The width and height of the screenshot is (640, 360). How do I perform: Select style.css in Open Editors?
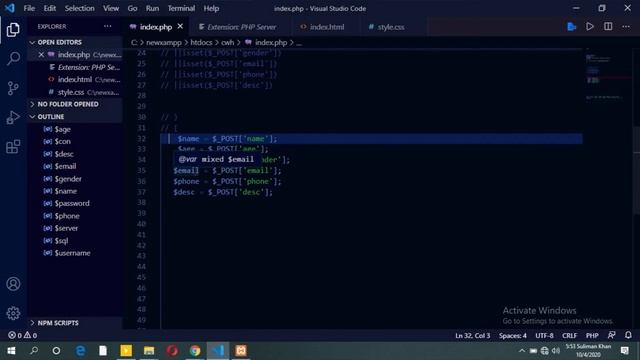tap(75, 92)
